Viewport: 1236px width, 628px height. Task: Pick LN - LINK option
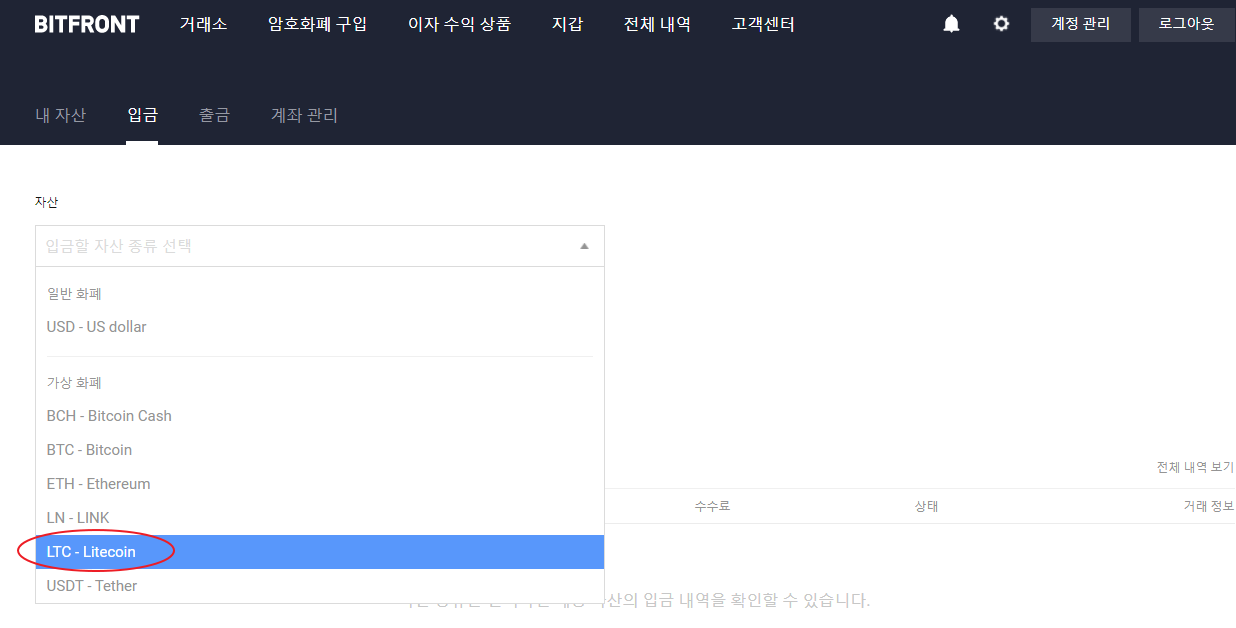pos(320,518)
